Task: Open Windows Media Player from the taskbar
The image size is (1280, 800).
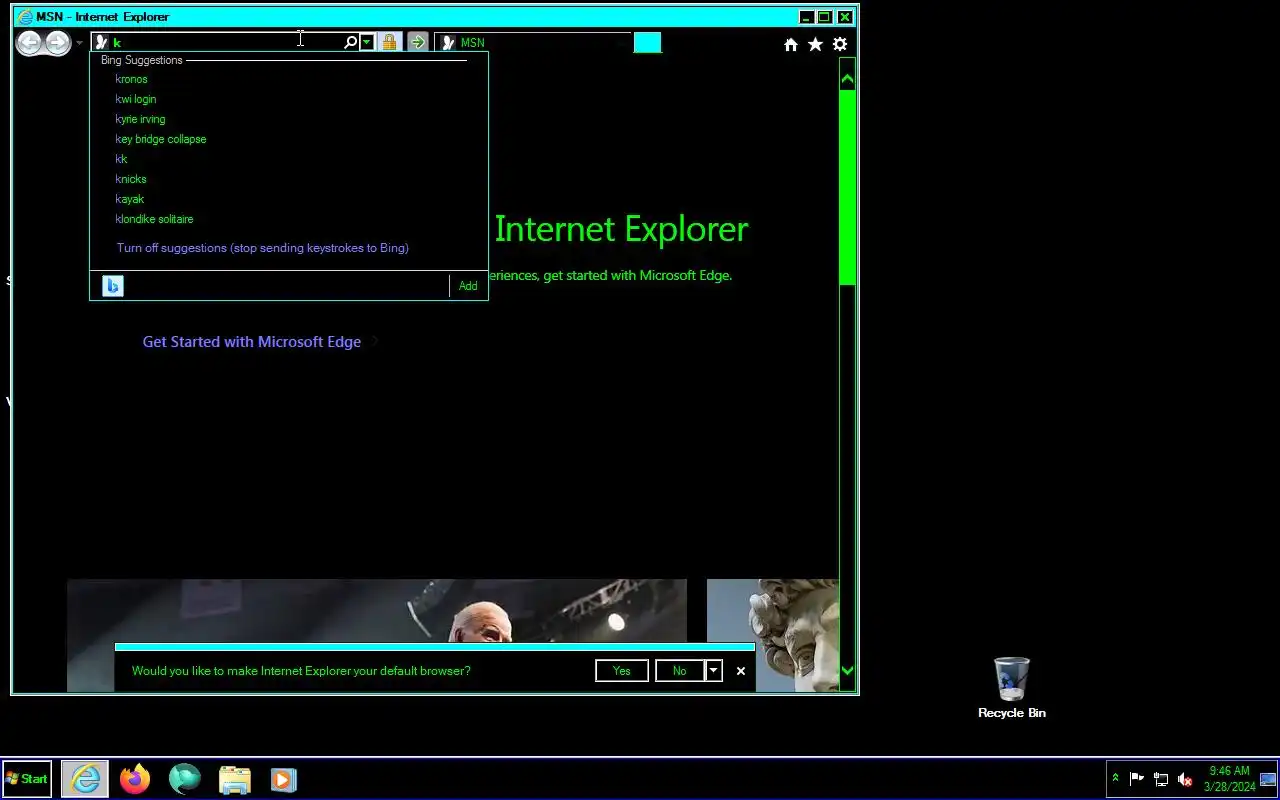Action: [283, 779]
